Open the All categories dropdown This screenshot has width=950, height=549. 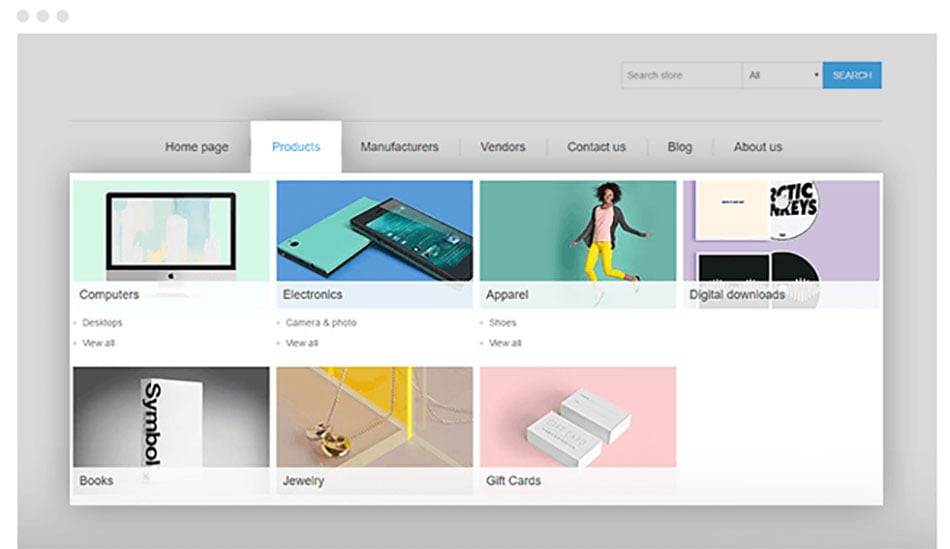click(781, 75)
